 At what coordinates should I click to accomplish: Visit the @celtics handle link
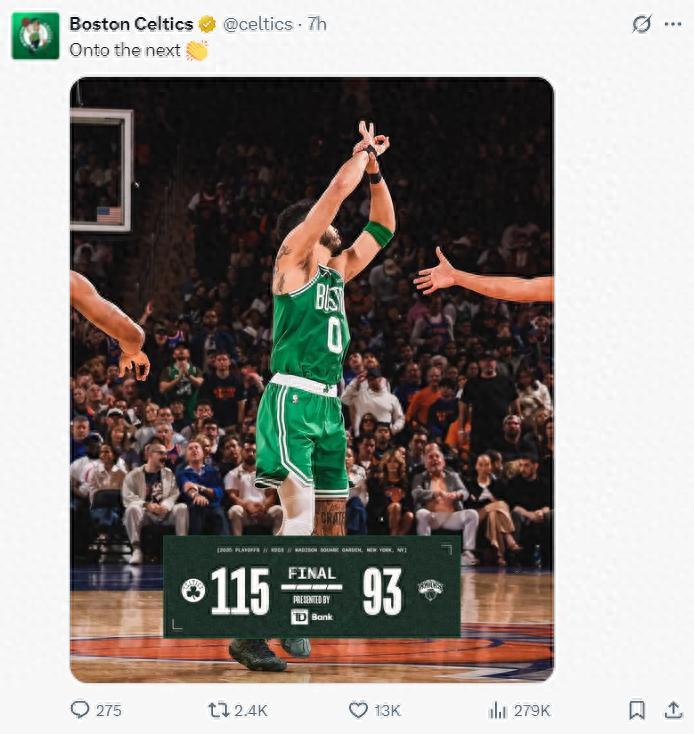[258, 24]
